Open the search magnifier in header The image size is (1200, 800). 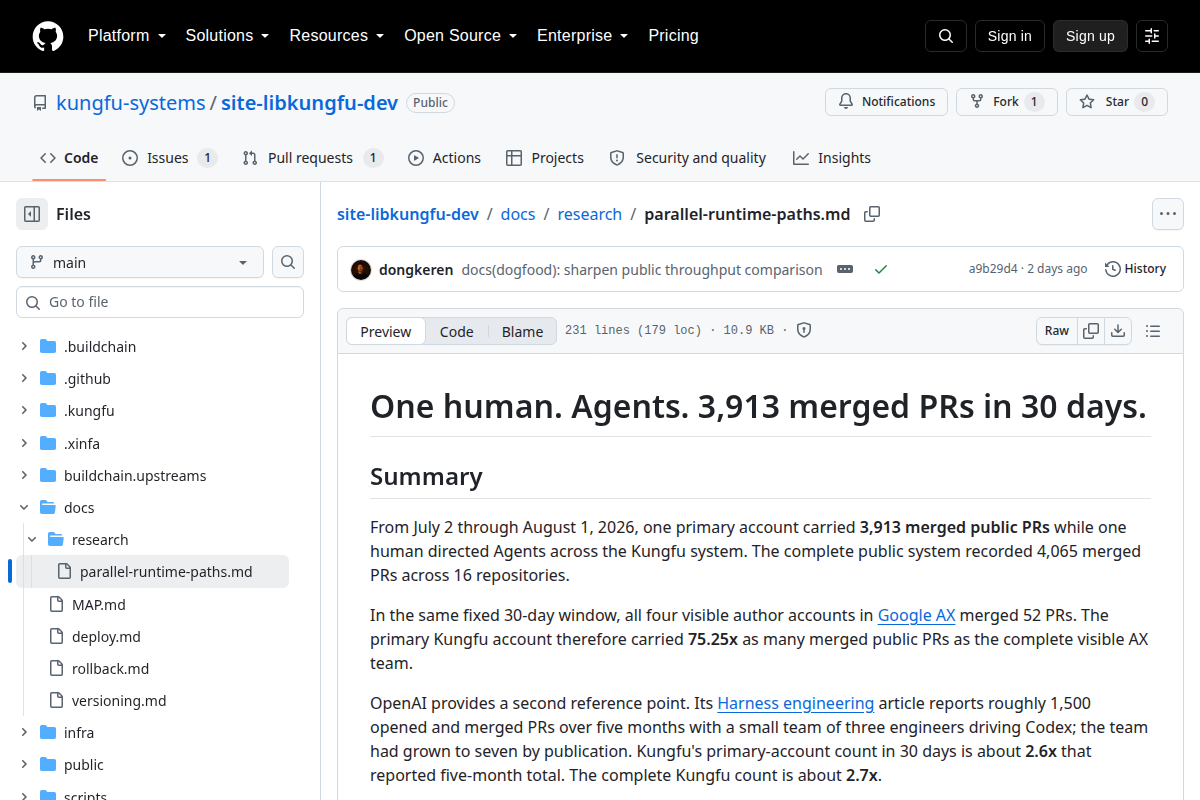946,36
